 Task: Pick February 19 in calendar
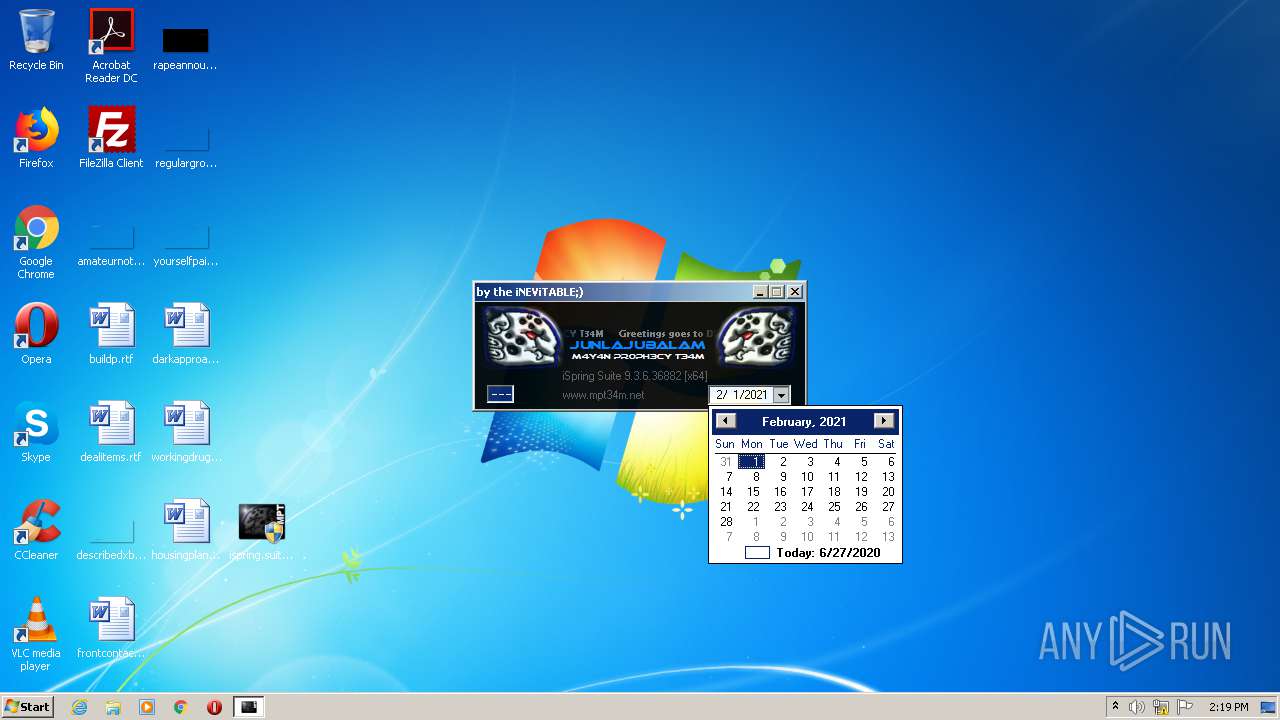click(x=861, y=492)
